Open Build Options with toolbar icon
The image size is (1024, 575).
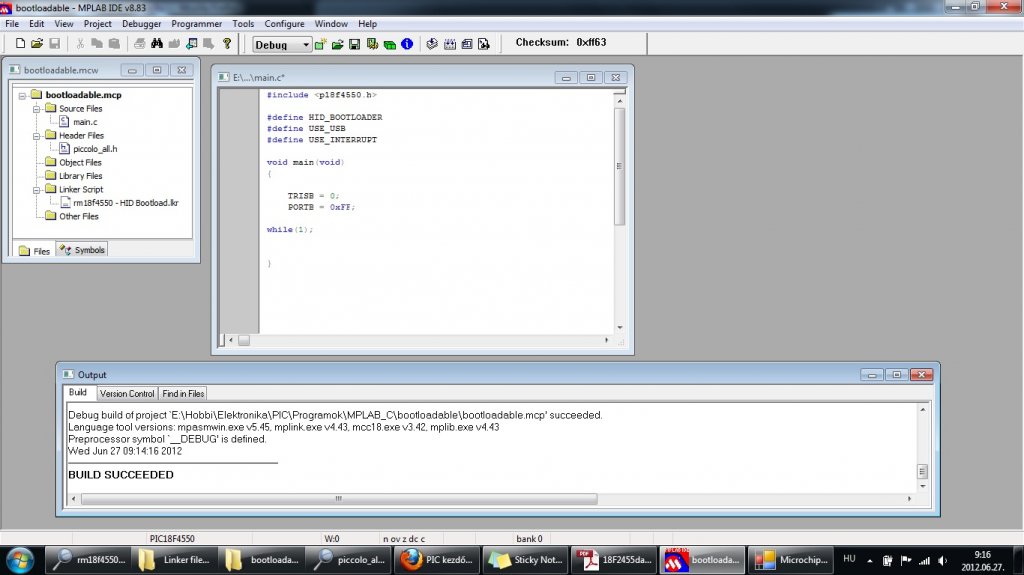(372, 44)
